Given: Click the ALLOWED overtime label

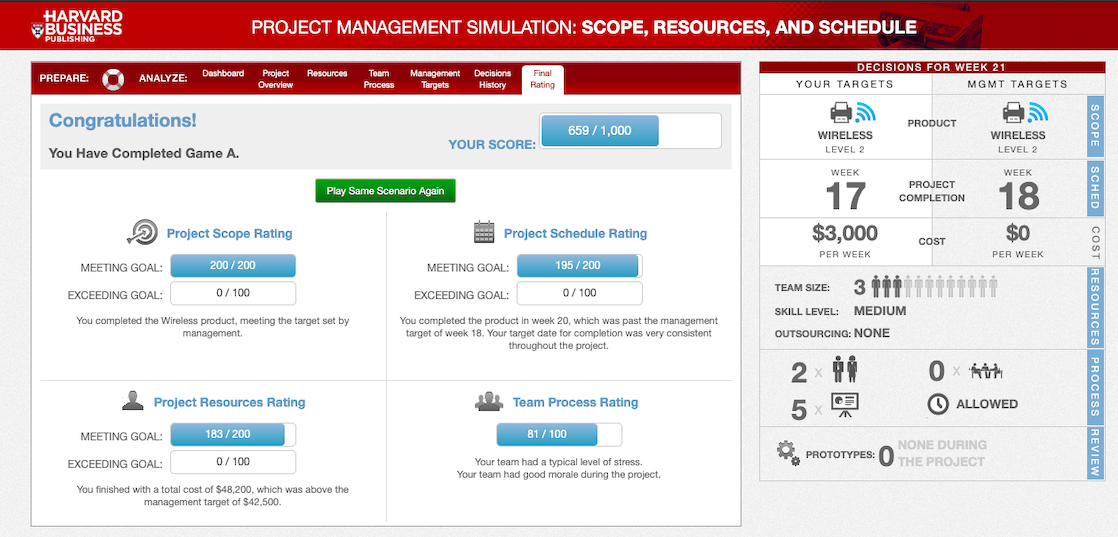Looking at the screenshot, I should (987, 404).
